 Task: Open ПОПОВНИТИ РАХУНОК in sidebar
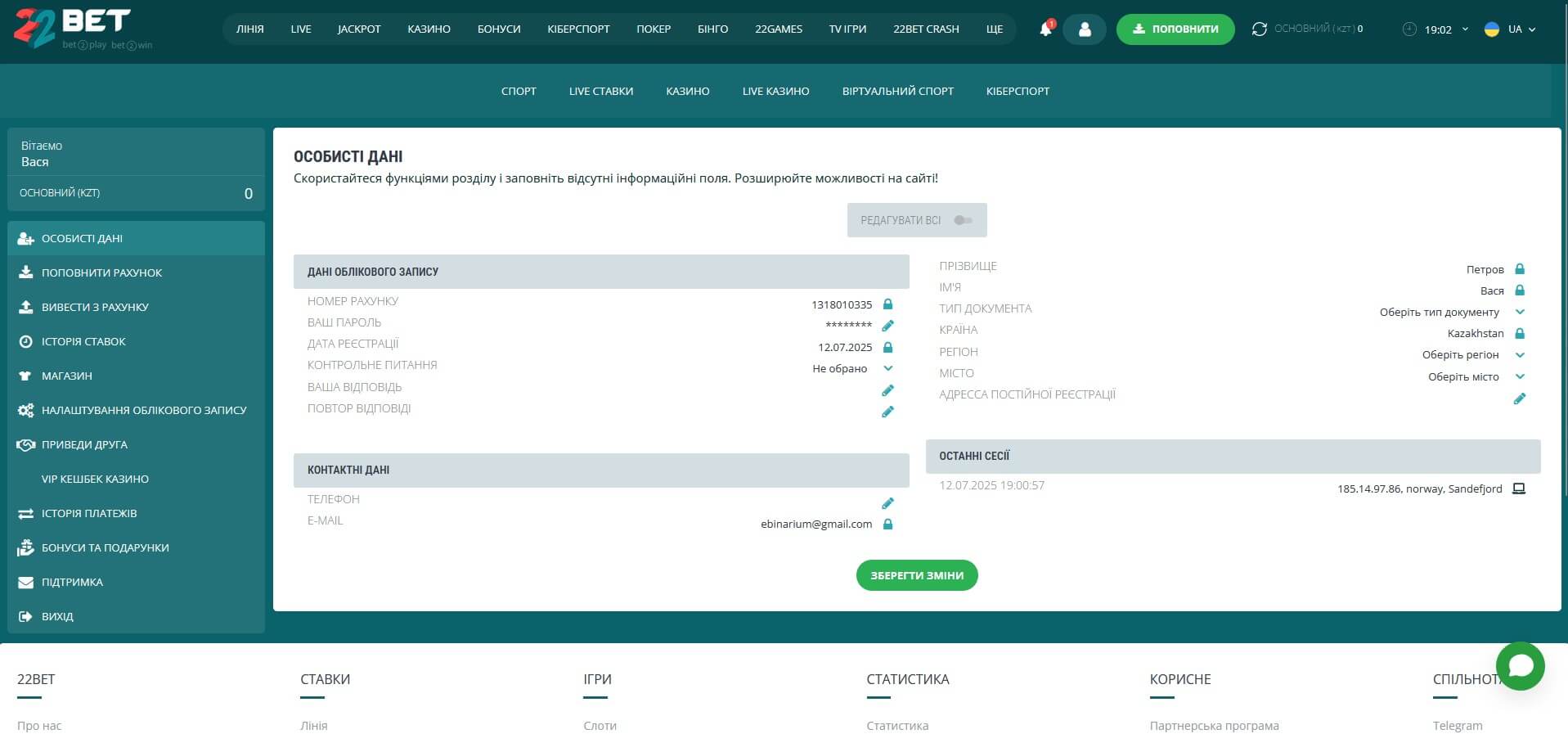(x=136, y=272)
